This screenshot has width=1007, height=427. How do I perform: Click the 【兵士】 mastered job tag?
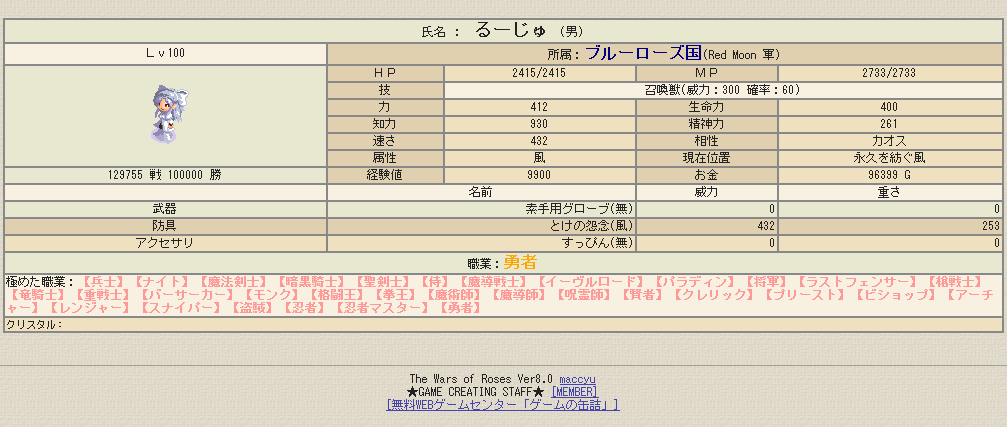(x=103, y=282)
